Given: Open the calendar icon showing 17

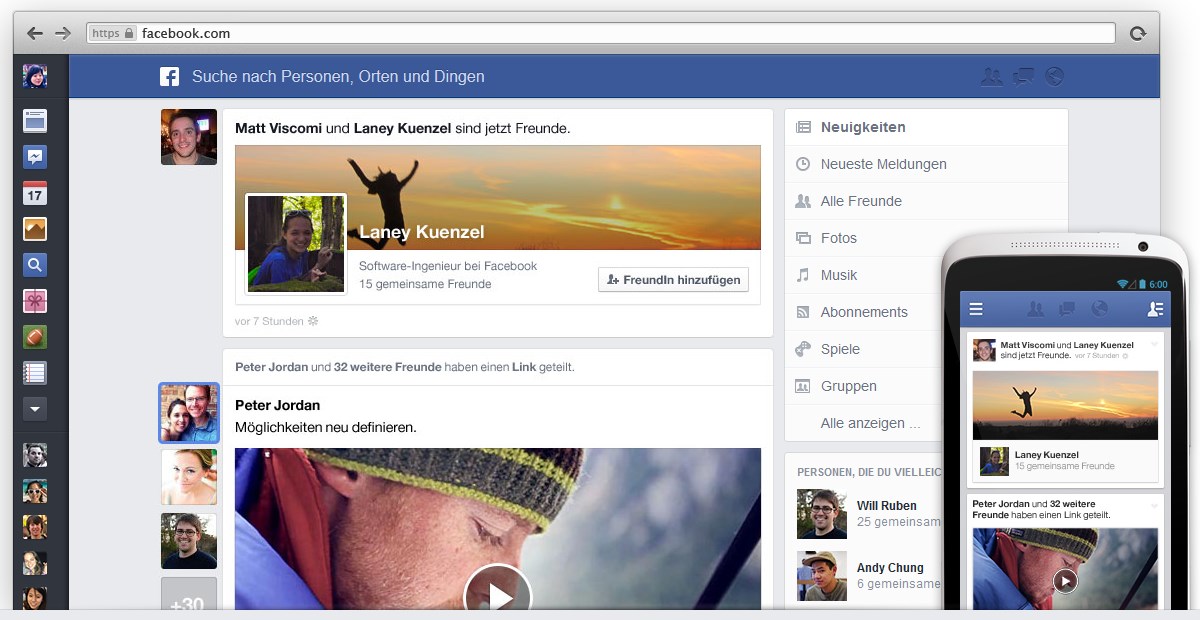Looking at the screenshot, I should coord(35,193).
